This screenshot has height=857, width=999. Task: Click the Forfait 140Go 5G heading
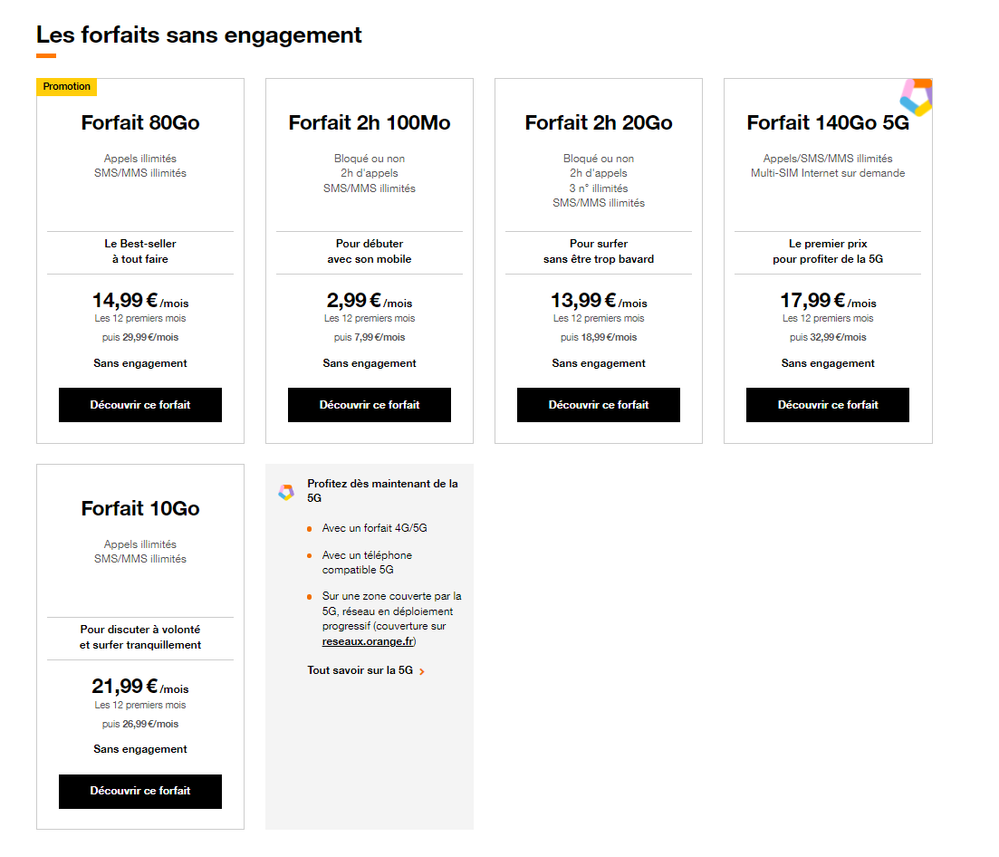click(827, 123)
